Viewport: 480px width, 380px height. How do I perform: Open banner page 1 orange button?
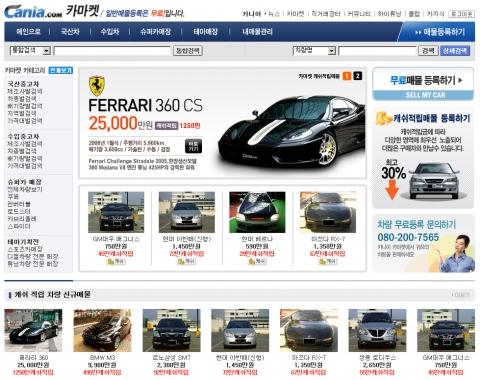(x=347, y=76)
